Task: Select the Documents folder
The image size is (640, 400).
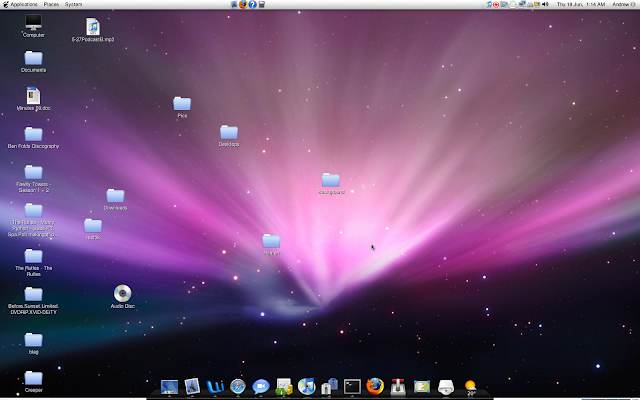Action: (x=33, y=61)
